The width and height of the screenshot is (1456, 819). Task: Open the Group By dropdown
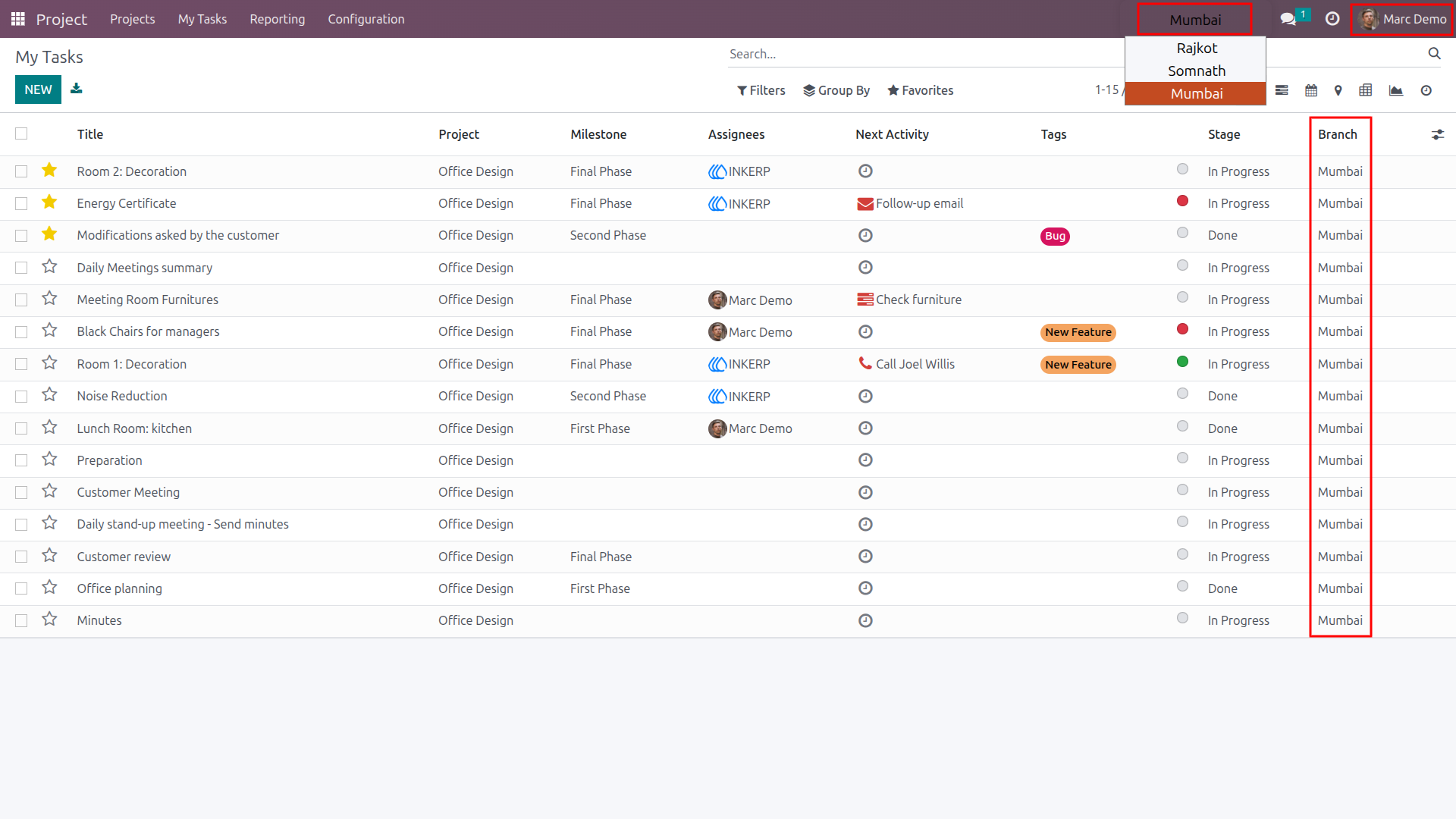(836, 90)
